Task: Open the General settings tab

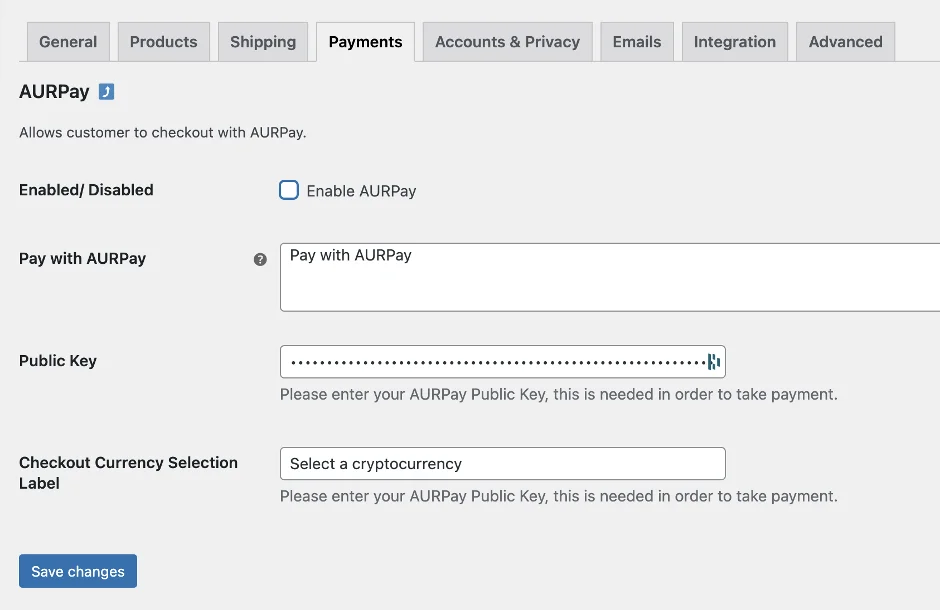Action: (68, 42)
